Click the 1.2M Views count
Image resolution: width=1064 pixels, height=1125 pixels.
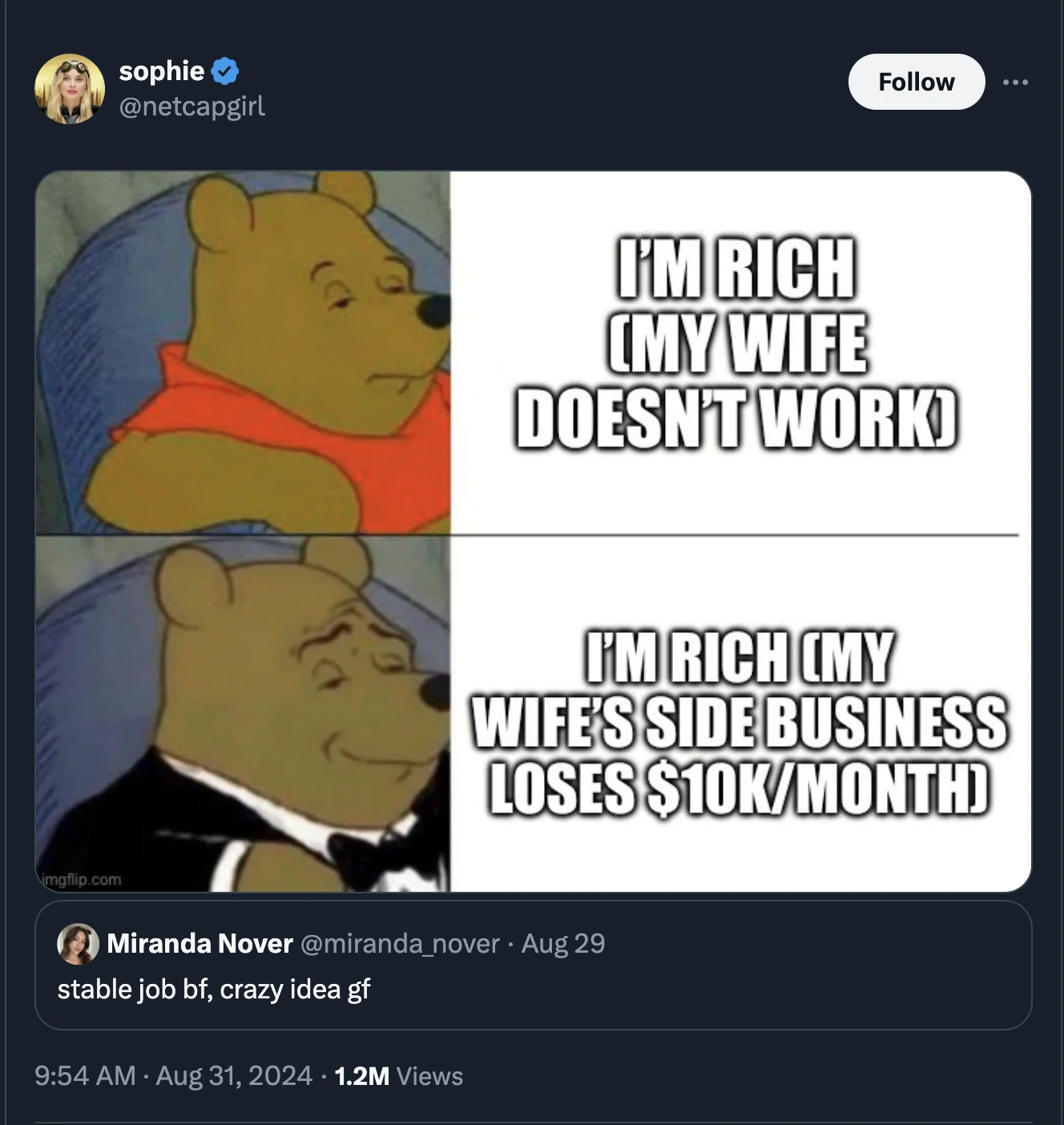coord(398,1075)
